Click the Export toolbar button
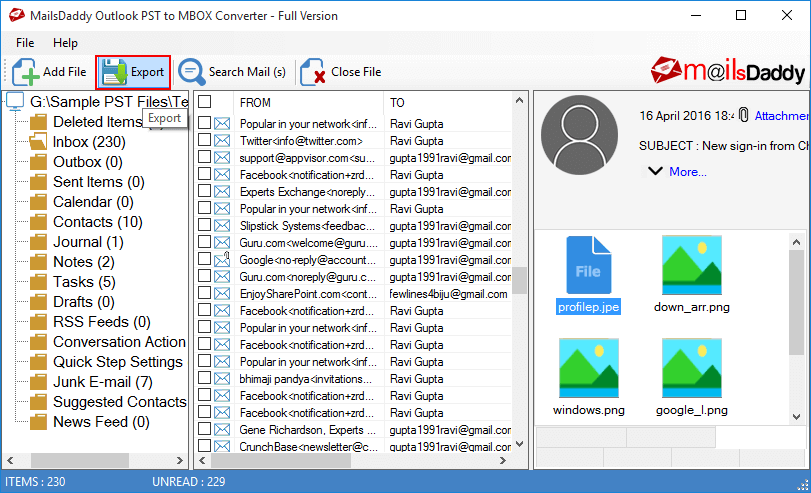 pyautogui.click(x=133, y=72)
